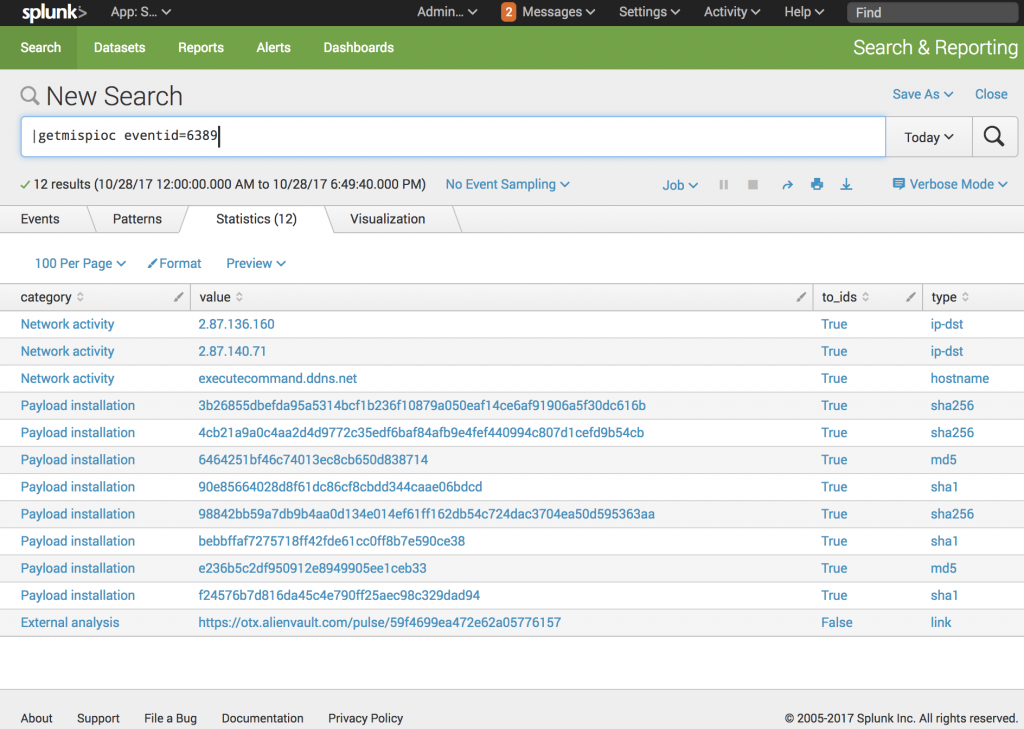The image size is (1024, 729).
Task: Open the Messages menu
Action: (549, 12)
